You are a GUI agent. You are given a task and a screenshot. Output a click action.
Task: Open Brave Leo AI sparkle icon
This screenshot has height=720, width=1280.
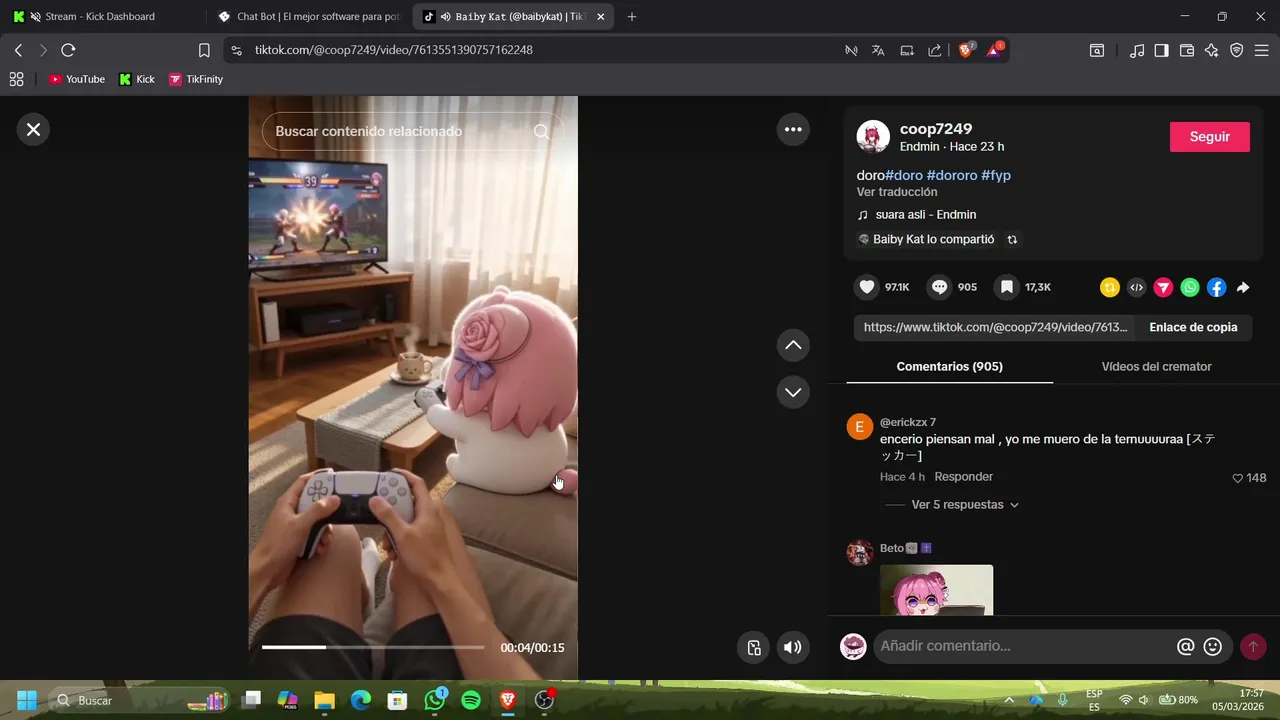click(x=1212, y=50)
